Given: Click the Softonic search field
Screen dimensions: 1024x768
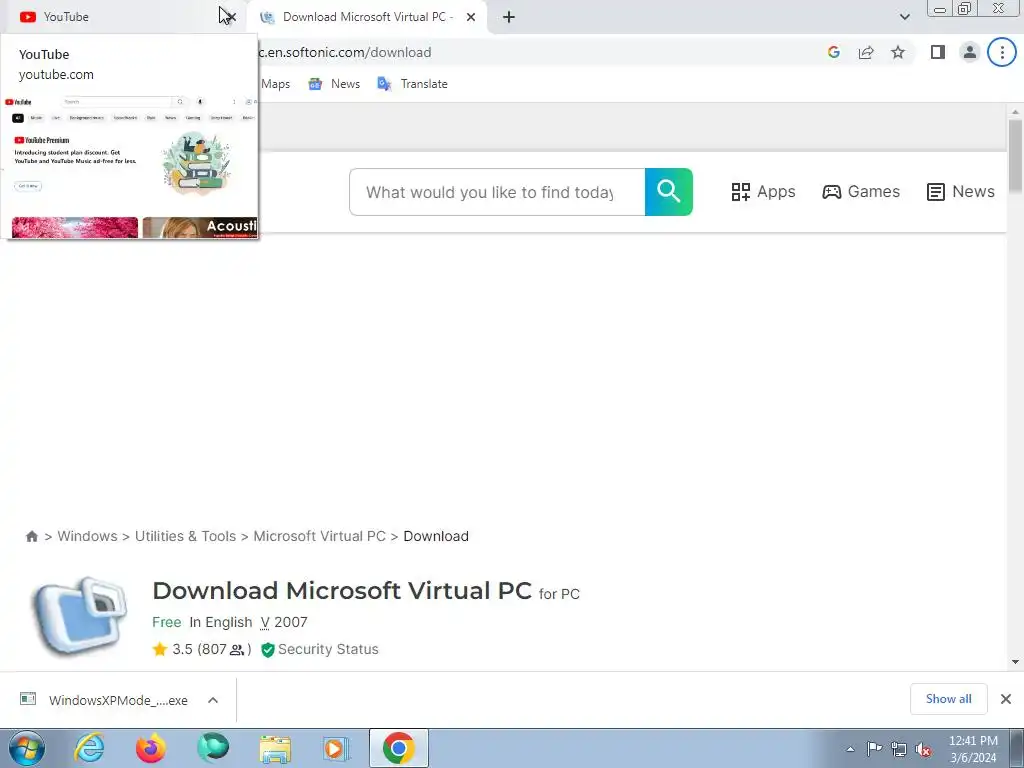Looking at the screenshot, I should pos(497,192).
